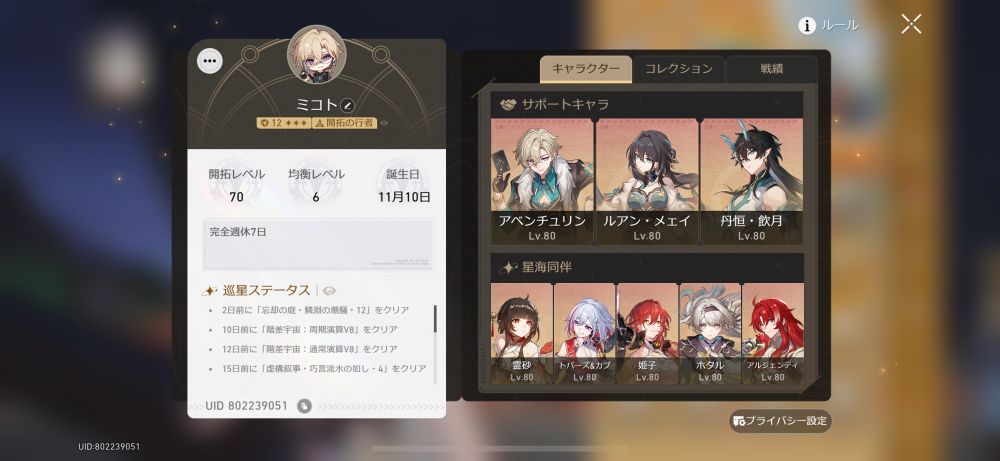Screen dimensions: 1000x461
Task: Click the 開拓の行者 title badge
Action: pos(344,122)
